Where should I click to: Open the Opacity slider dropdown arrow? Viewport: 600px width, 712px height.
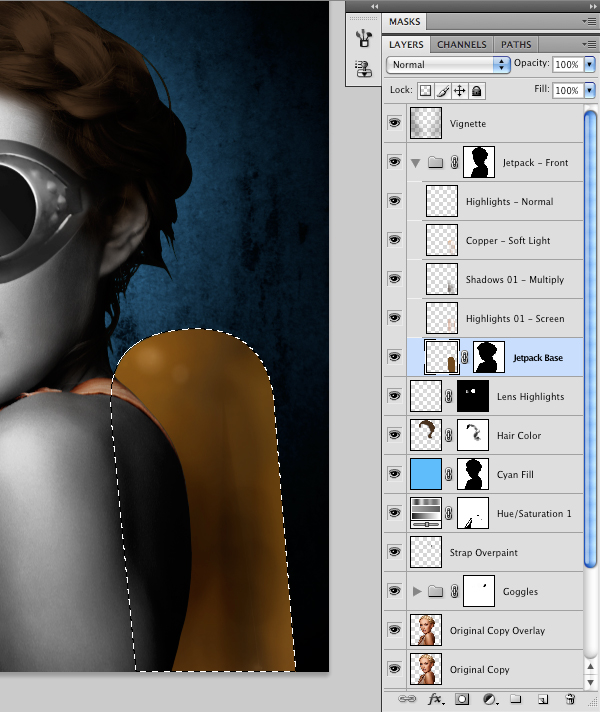tap(590, 64)
